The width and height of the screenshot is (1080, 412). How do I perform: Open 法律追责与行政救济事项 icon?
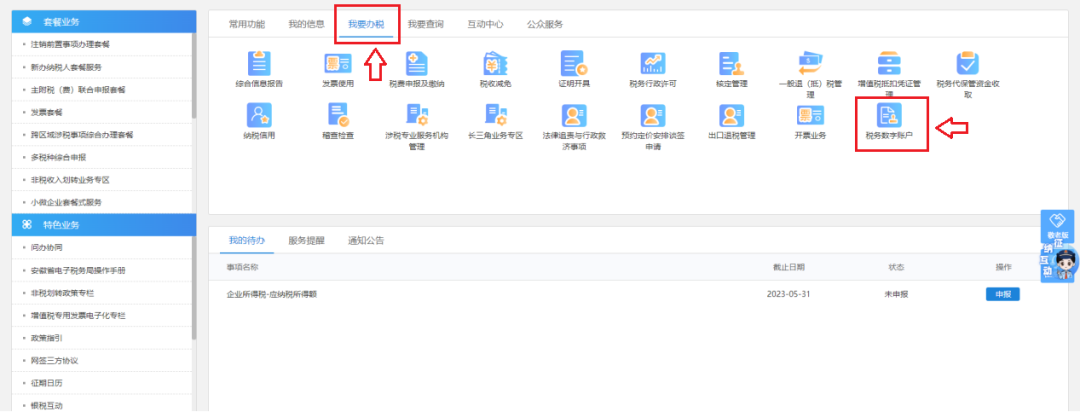click(x=573, y=115)
